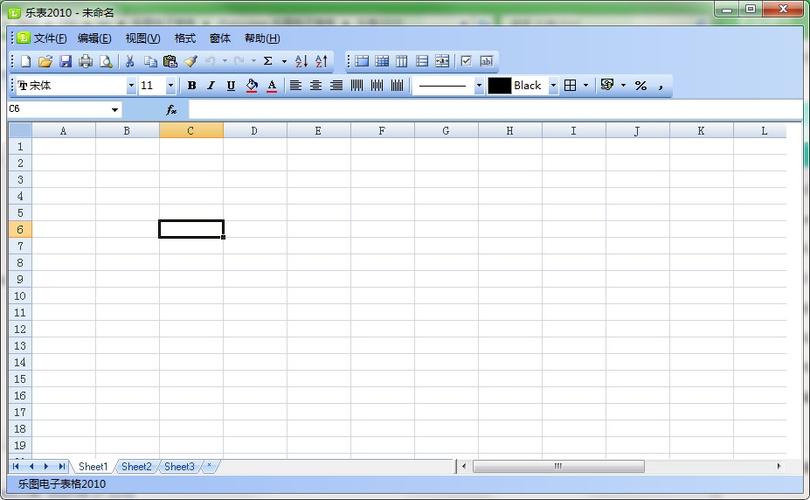Open print preview
The image size is (810, 500).
(106, 61)
